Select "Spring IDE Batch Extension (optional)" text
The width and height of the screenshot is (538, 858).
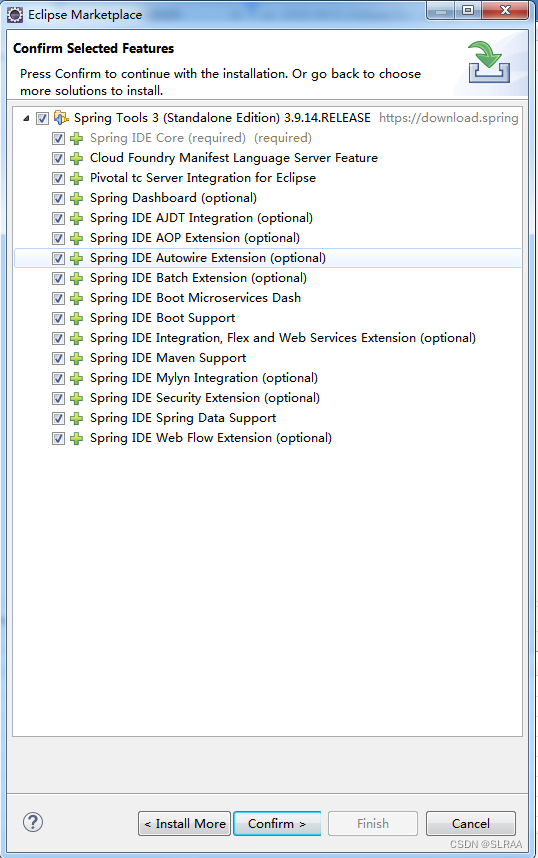[198, 277]
